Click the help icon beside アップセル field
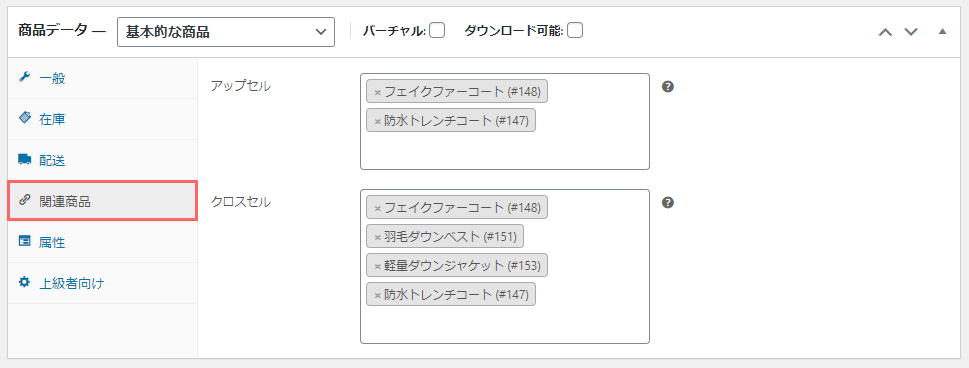 click(x=667, y=87)
